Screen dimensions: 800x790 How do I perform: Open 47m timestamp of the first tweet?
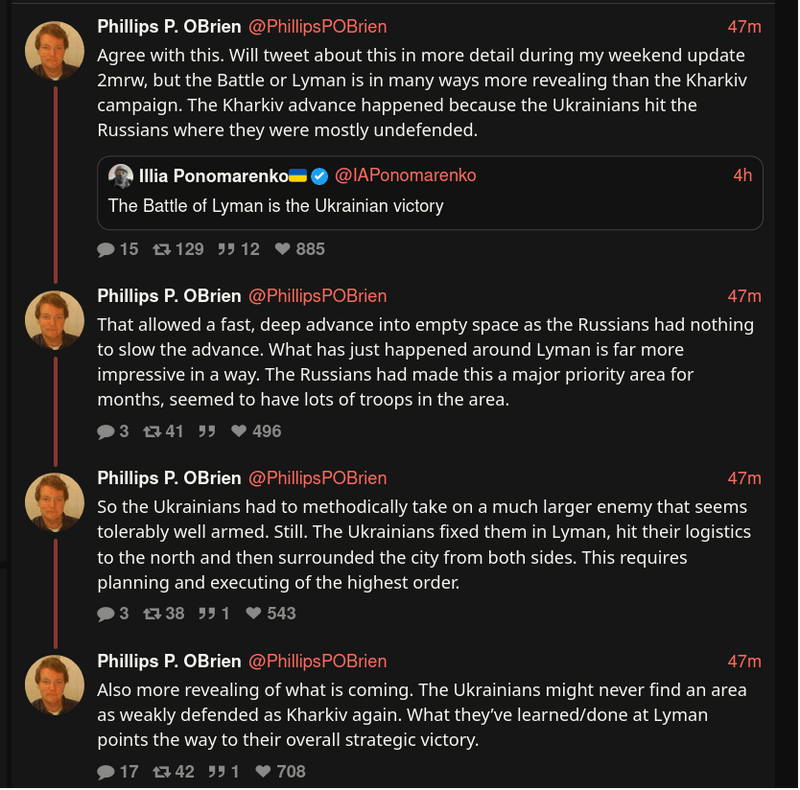pos(743,27)
